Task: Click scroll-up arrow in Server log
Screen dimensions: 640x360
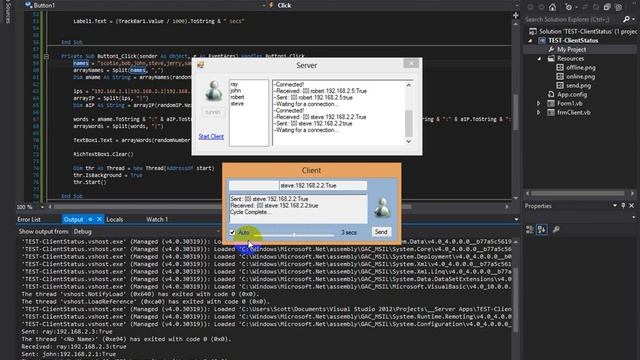Action: (409, 85)
